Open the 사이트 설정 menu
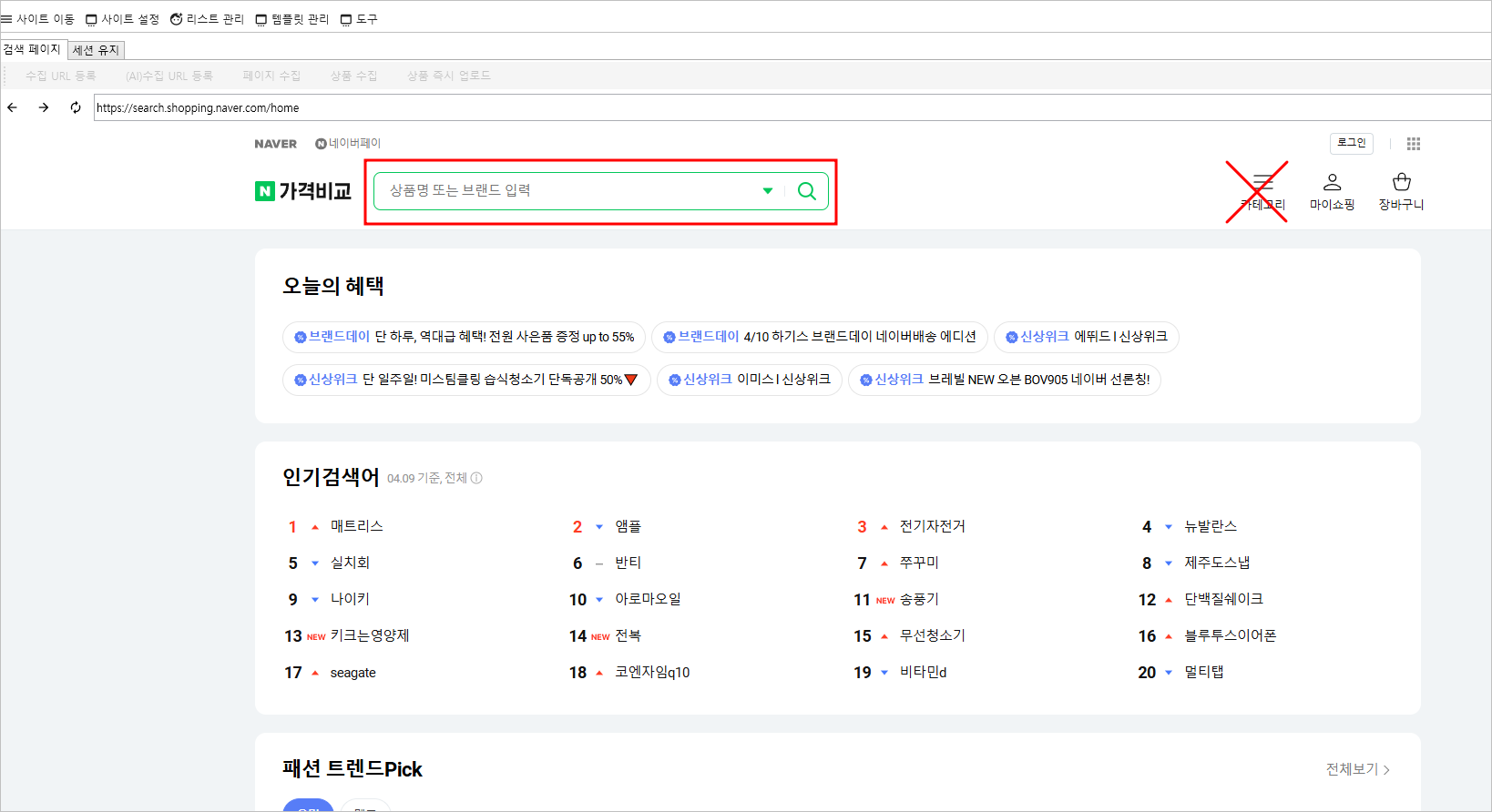Screen dimensions: 1492x812 [x=122, y=19]
